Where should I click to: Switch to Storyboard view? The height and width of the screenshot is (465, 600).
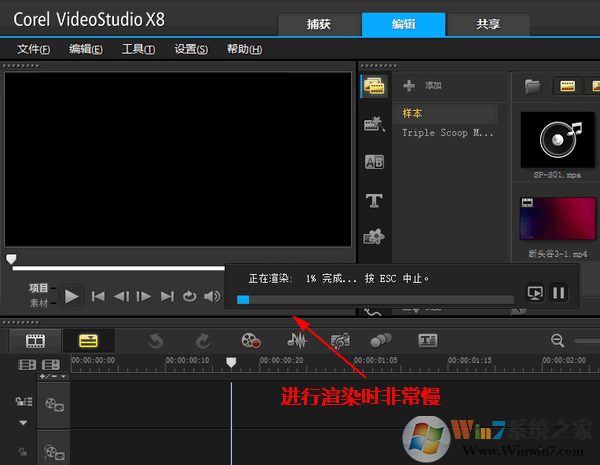34,341
